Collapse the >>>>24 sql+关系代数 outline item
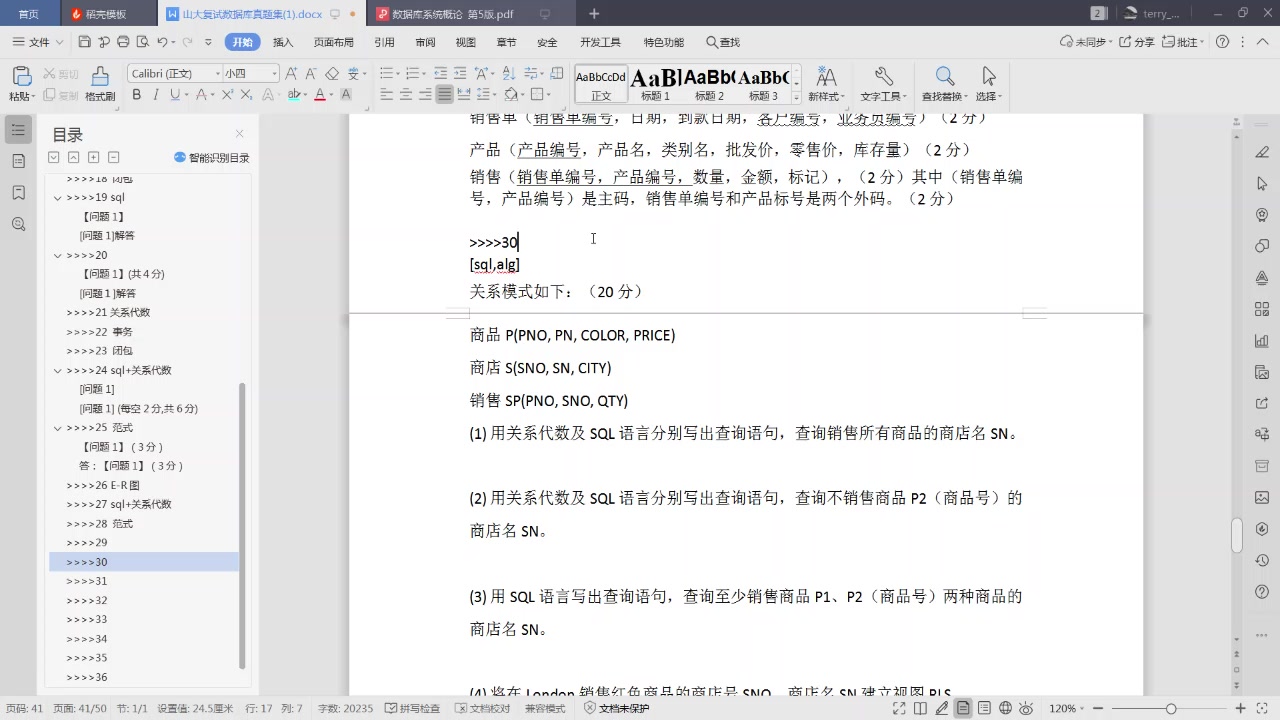This screenshot has height=720, width=1280. (x=57, y=370)
